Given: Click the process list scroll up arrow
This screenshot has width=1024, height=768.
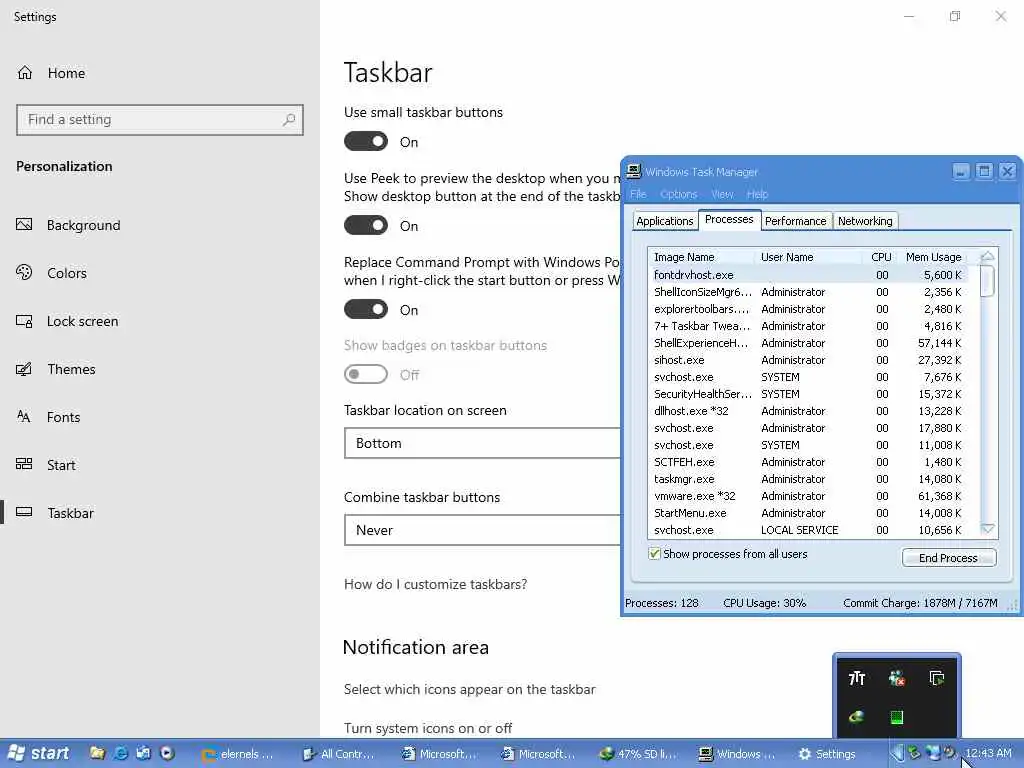Looking at the screenshot, I should click(987, 257).
